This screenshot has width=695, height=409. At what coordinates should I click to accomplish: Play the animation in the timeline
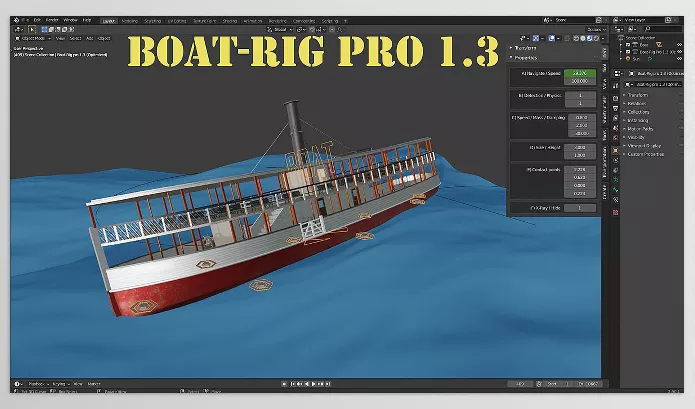click(x=314, y=384)
